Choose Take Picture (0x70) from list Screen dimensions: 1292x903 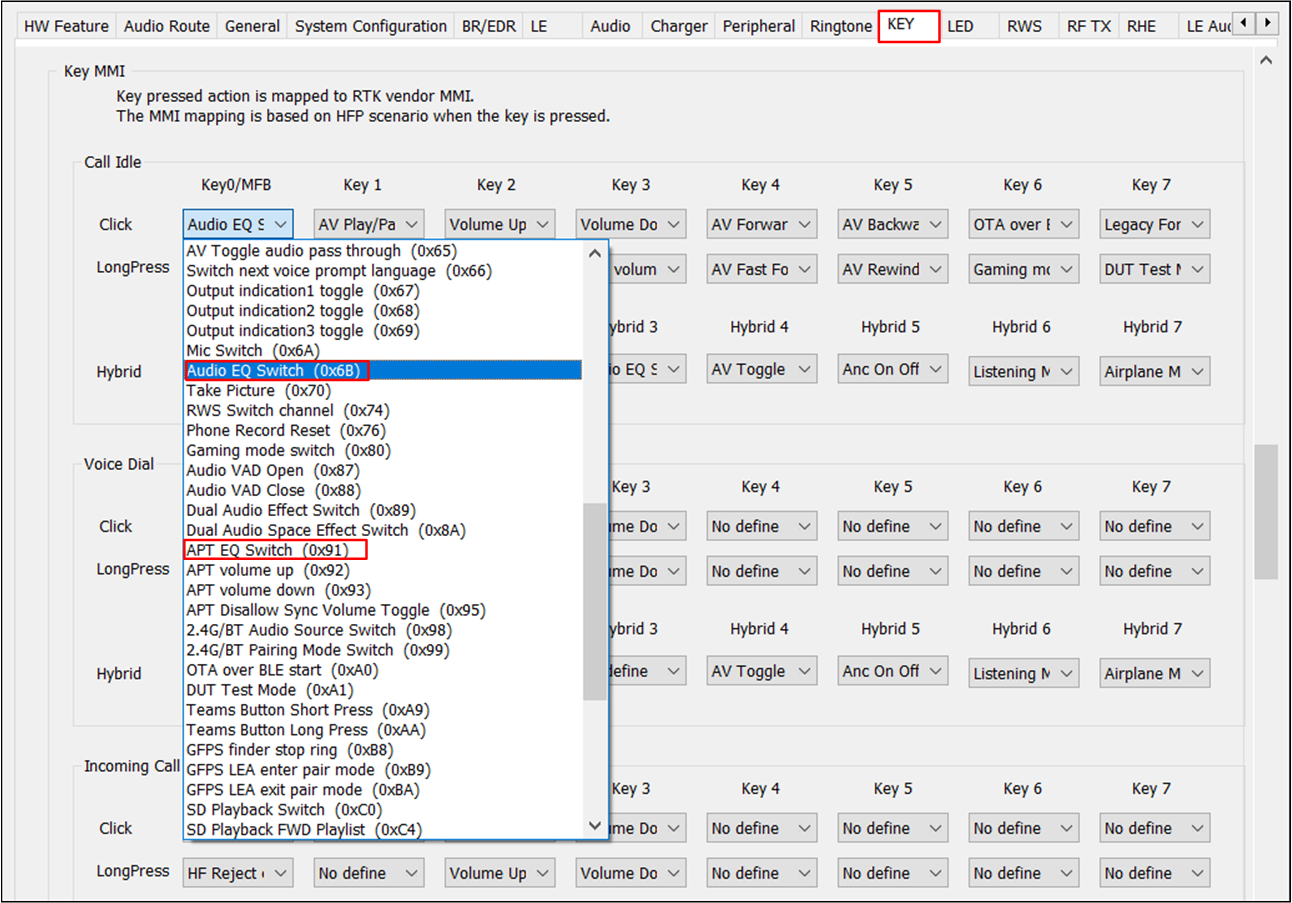pyautogui.click(x=383, y=390)
